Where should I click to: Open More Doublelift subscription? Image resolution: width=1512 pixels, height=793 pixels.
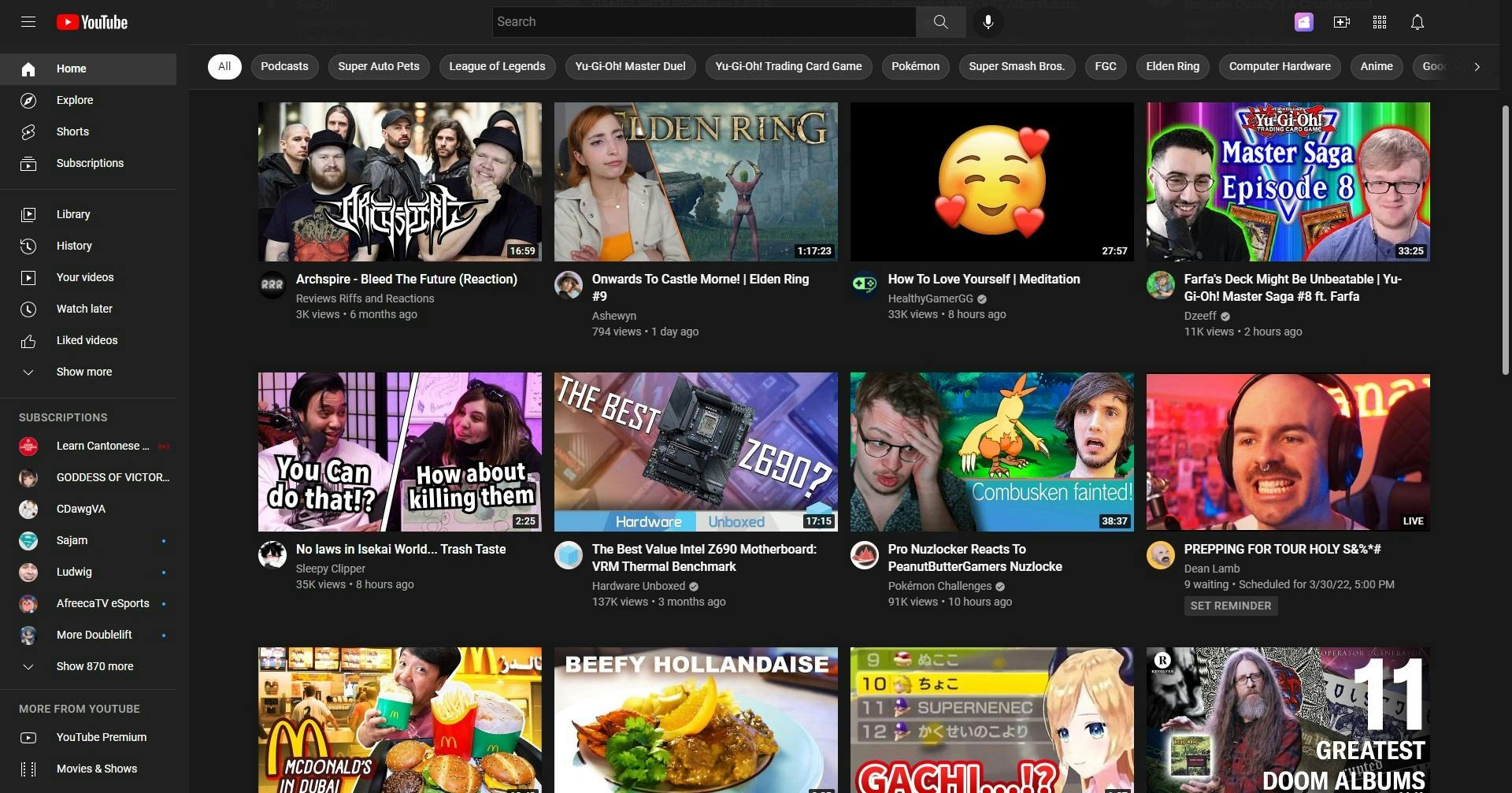(88, 636)
